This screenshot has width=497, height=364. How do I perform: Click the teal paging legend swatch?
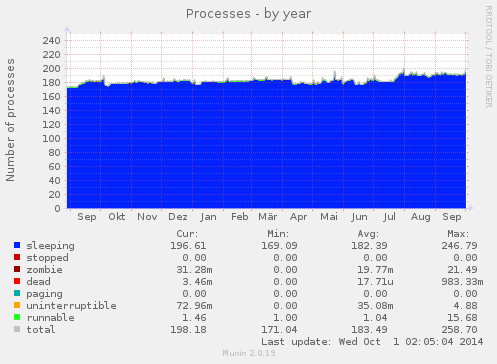tap(17, 293)
